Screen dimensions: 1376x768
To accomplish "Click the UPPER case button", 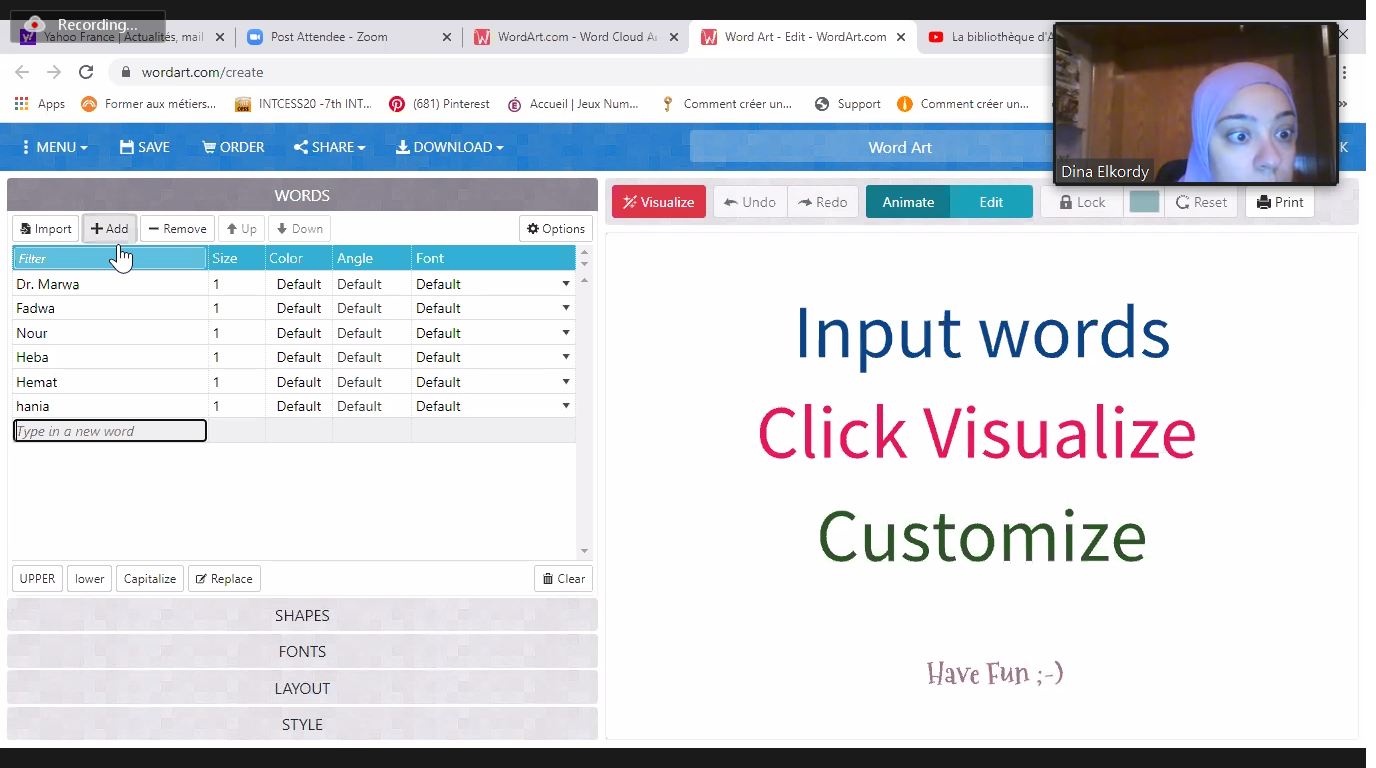I will point(37,579).
